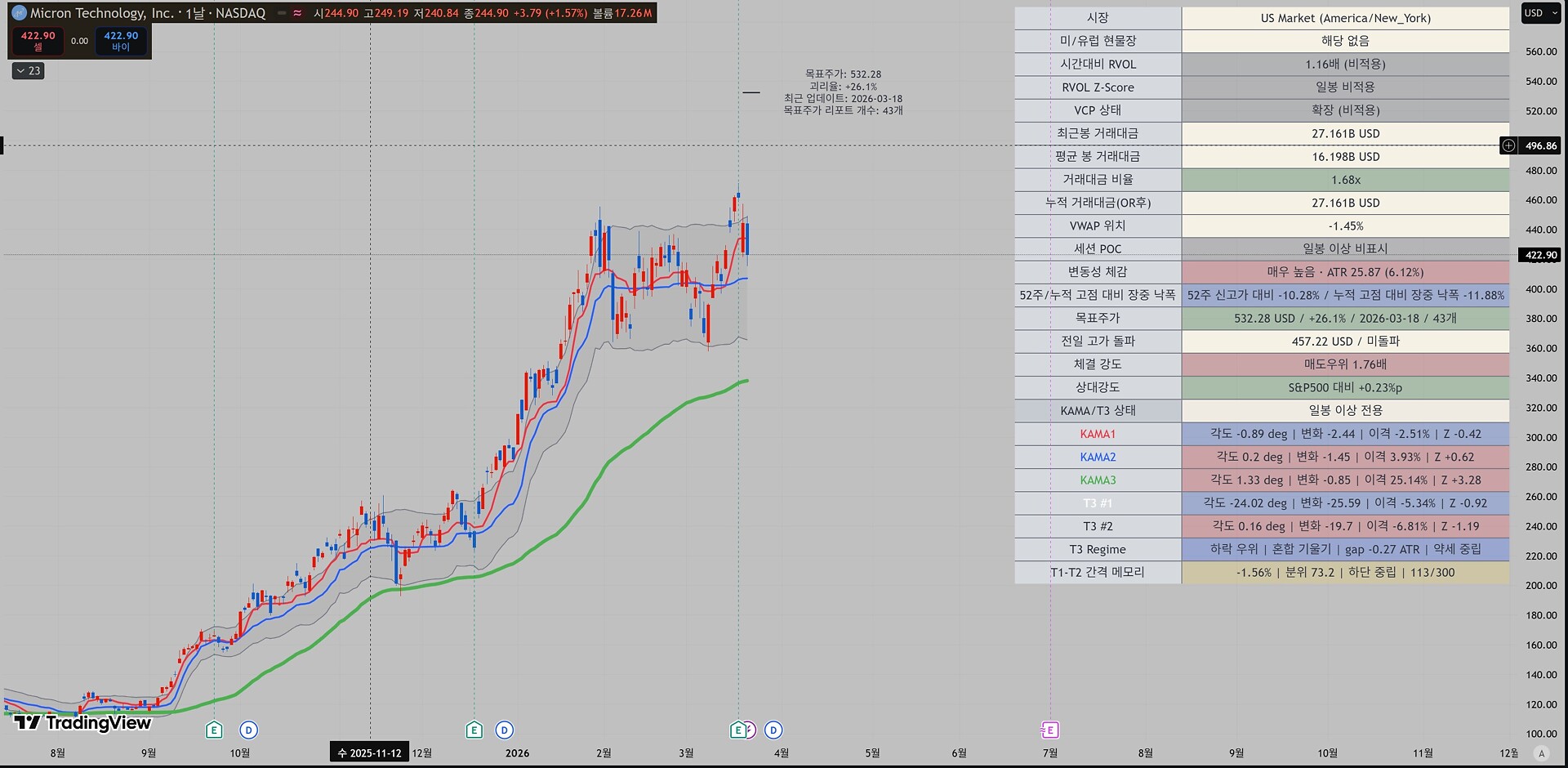Click the 422.90 last price label on axis
Screen dimensions: 1568x768
(1540, 255)
